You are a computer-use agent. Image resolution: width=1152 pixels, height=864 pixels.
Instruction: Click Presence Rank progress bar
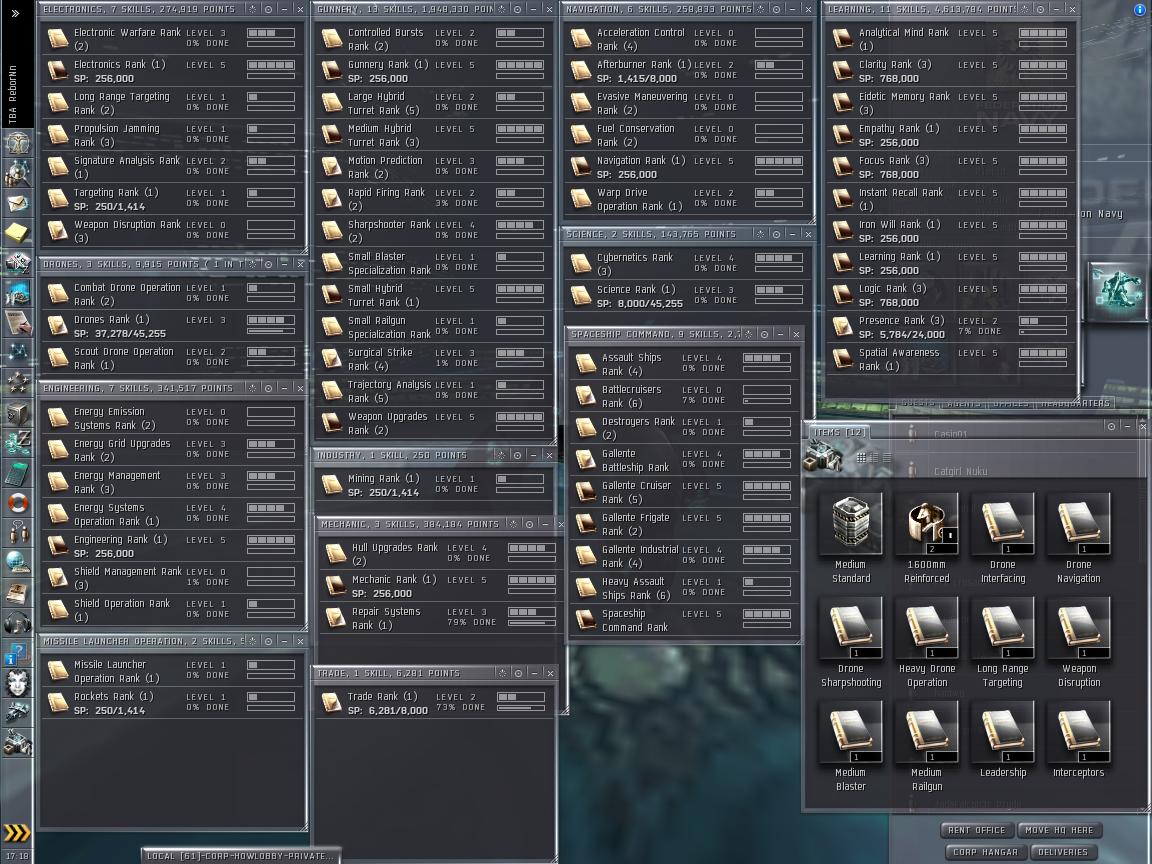[1043, 332]
